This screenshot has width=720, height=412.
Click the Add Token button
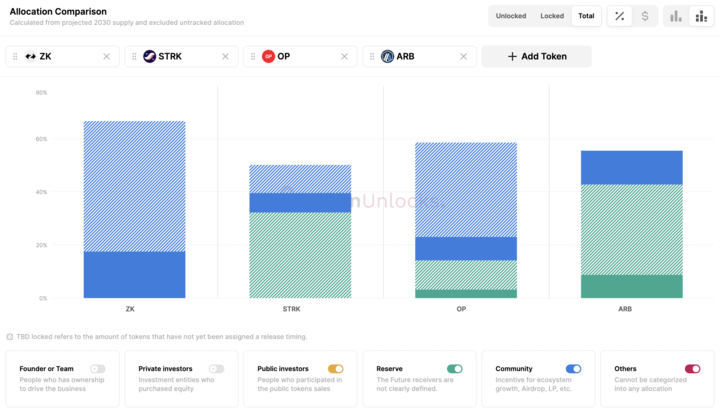536,56
